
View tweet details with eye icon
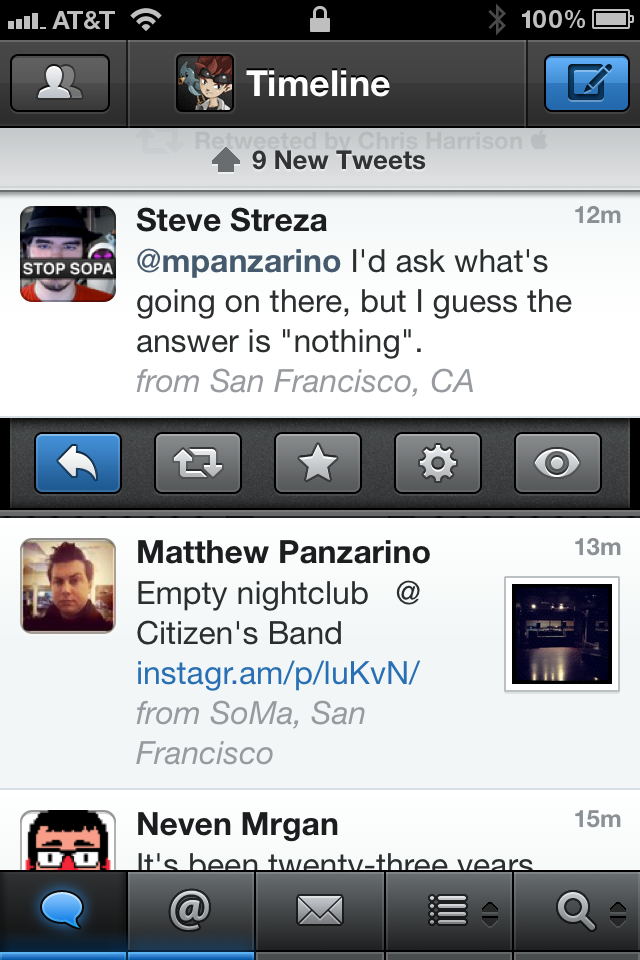pos(558,463)
